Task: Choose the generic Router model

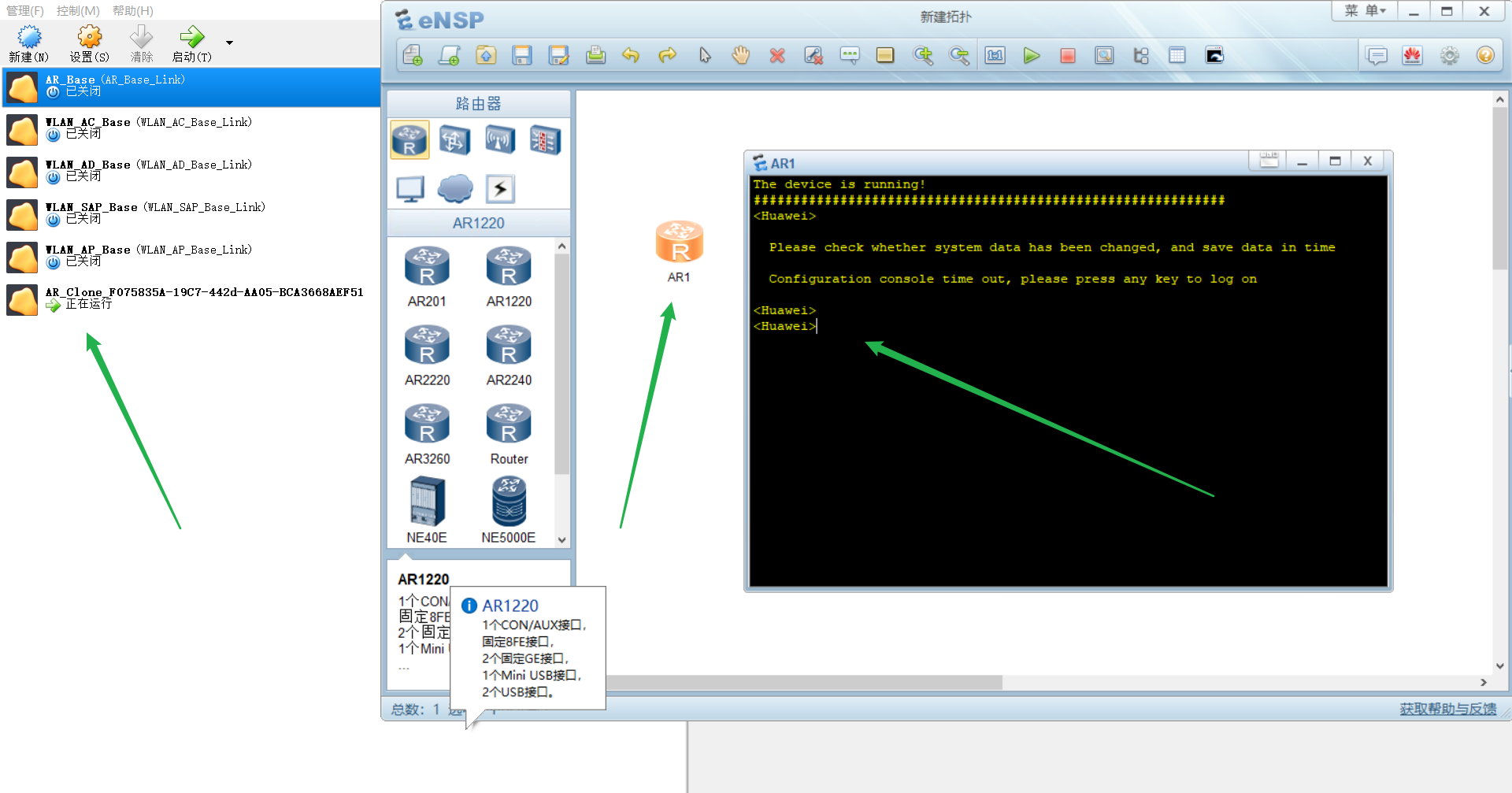Action: (x=509, y=434)
